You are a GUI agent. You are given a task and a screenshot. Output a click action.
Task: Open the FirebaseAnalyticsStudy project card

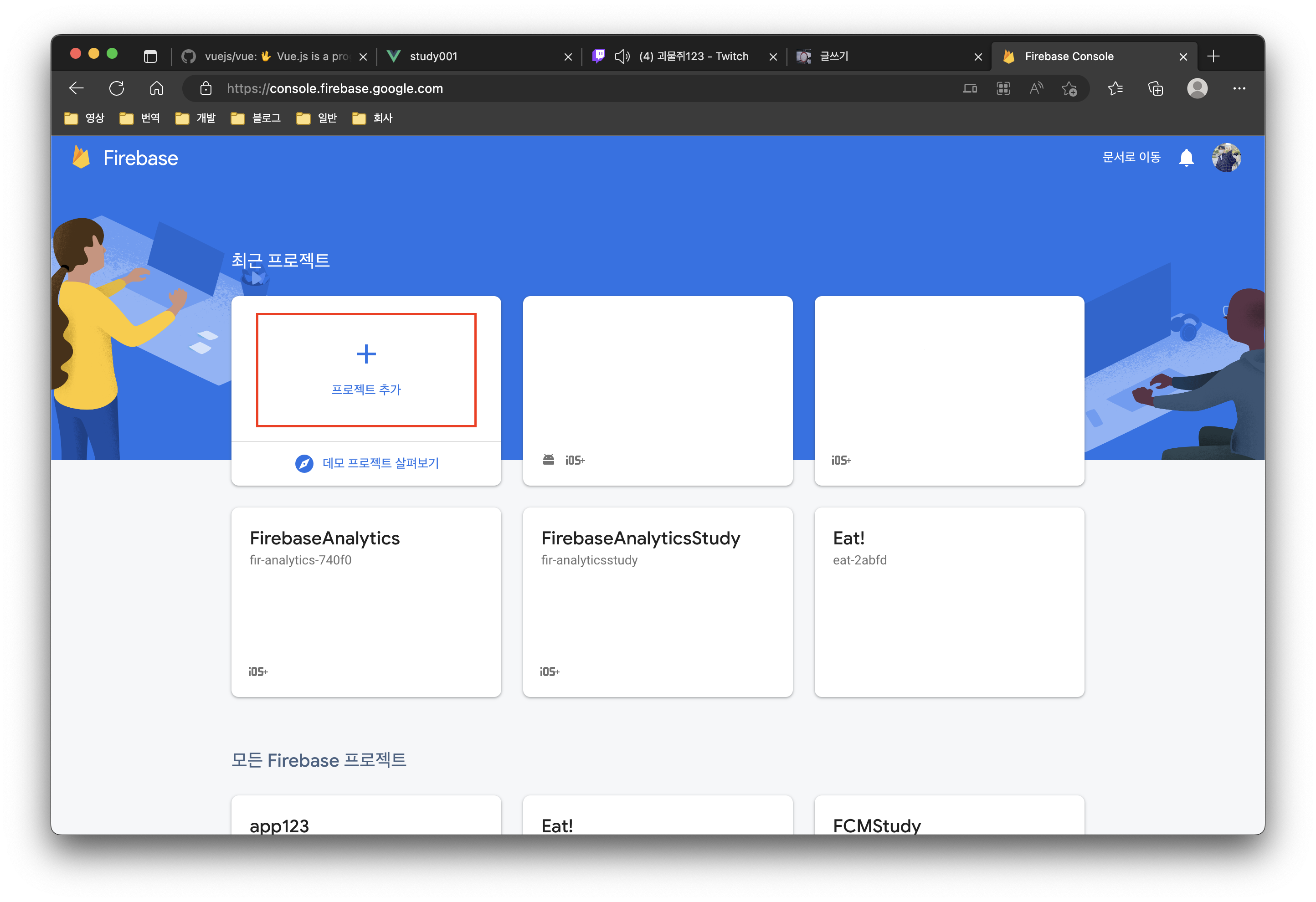[x=658, y=602]
